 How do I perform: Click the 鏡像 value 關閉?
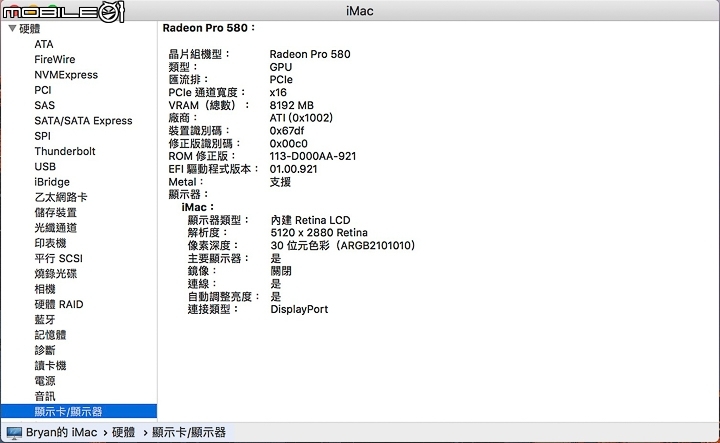click(x=281, y=271)
